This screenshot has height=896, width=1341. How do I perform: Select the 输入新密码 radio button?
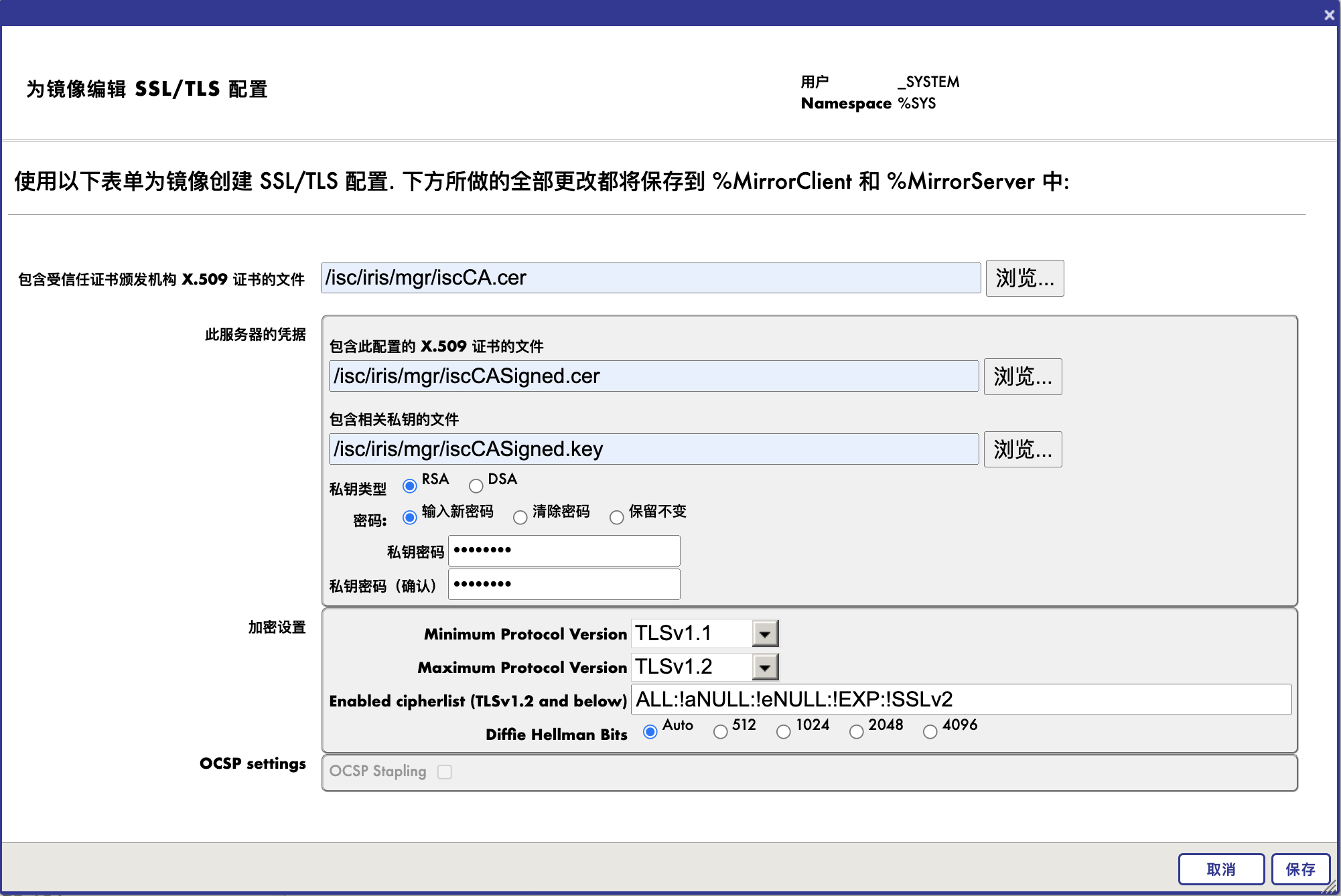410,518
